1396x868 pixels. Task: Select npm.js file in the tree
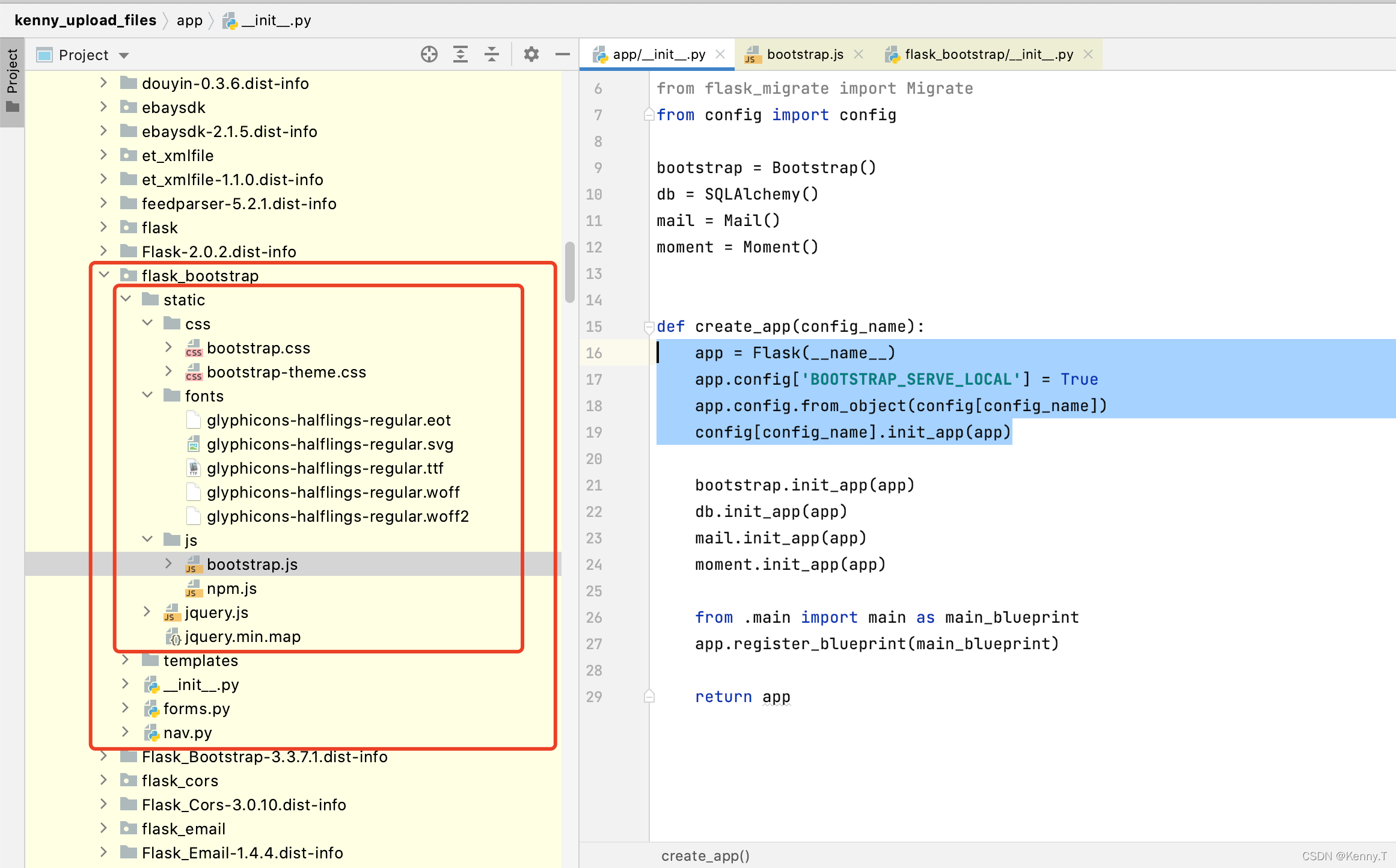point(231,588)
